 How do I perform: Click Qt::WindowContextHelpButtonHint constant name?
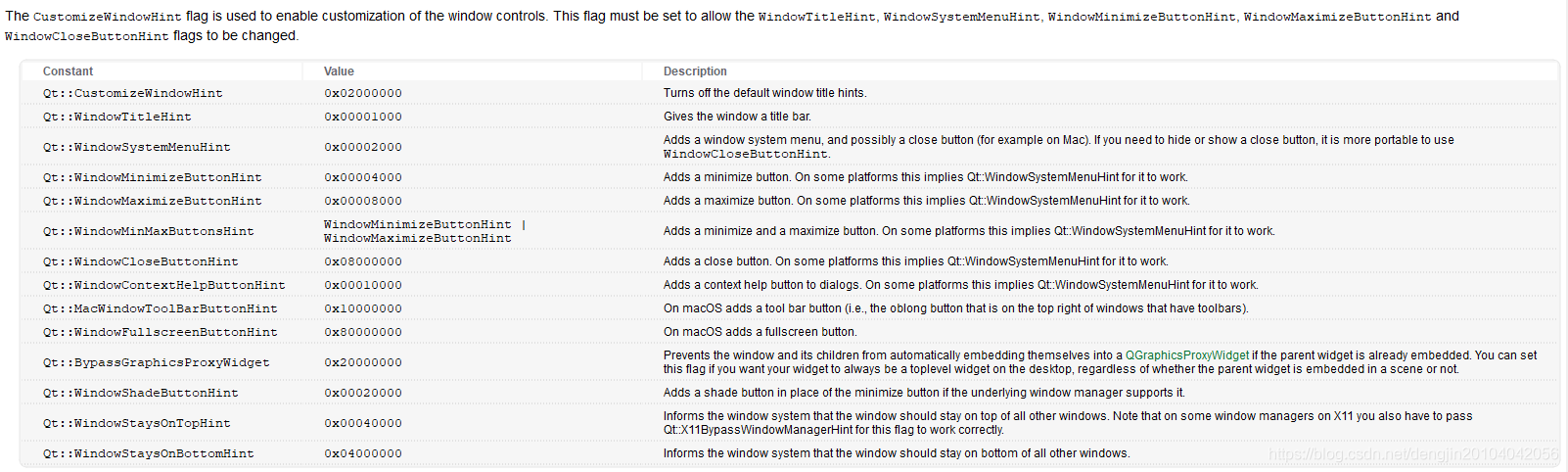coord(164,285)
